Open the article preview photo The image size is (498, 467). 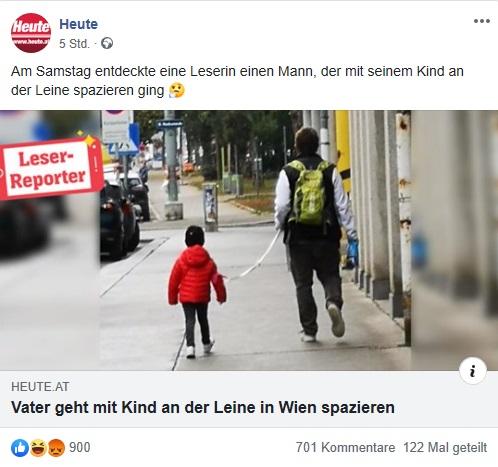pos(249,240)
